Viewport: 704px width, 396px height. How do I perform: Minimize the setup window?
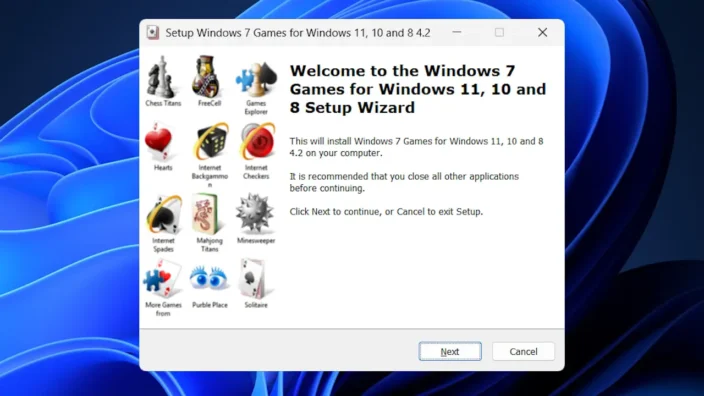pos(457,32)
